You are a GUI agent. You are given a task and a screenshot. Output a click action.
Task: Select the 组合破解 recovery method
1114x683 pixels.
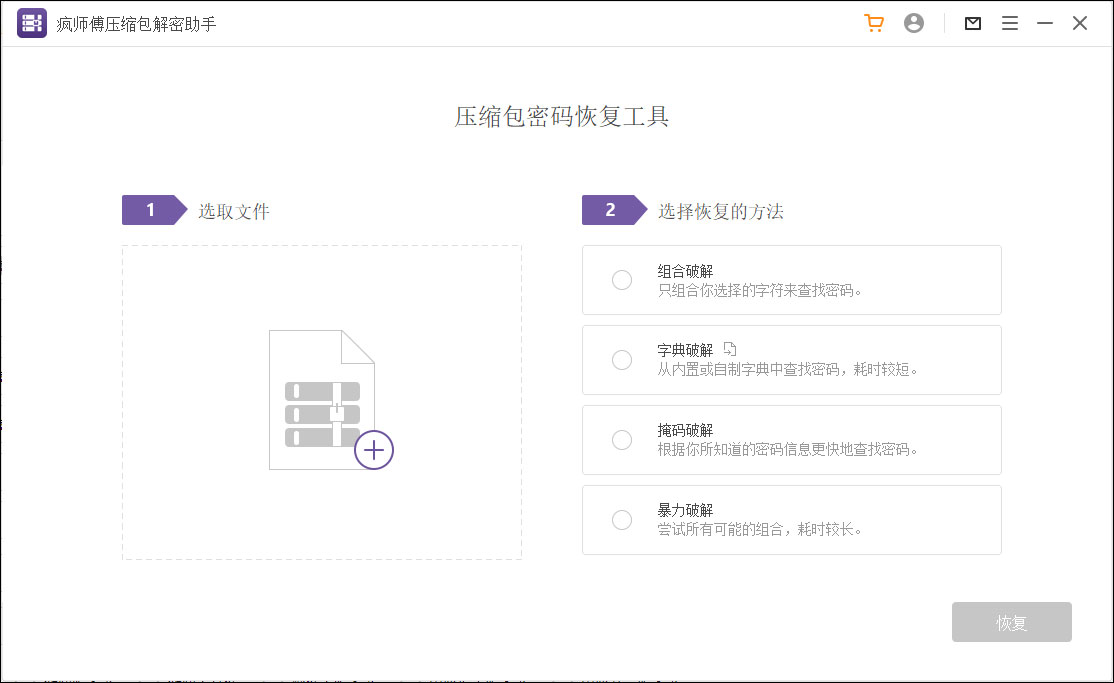622,280
